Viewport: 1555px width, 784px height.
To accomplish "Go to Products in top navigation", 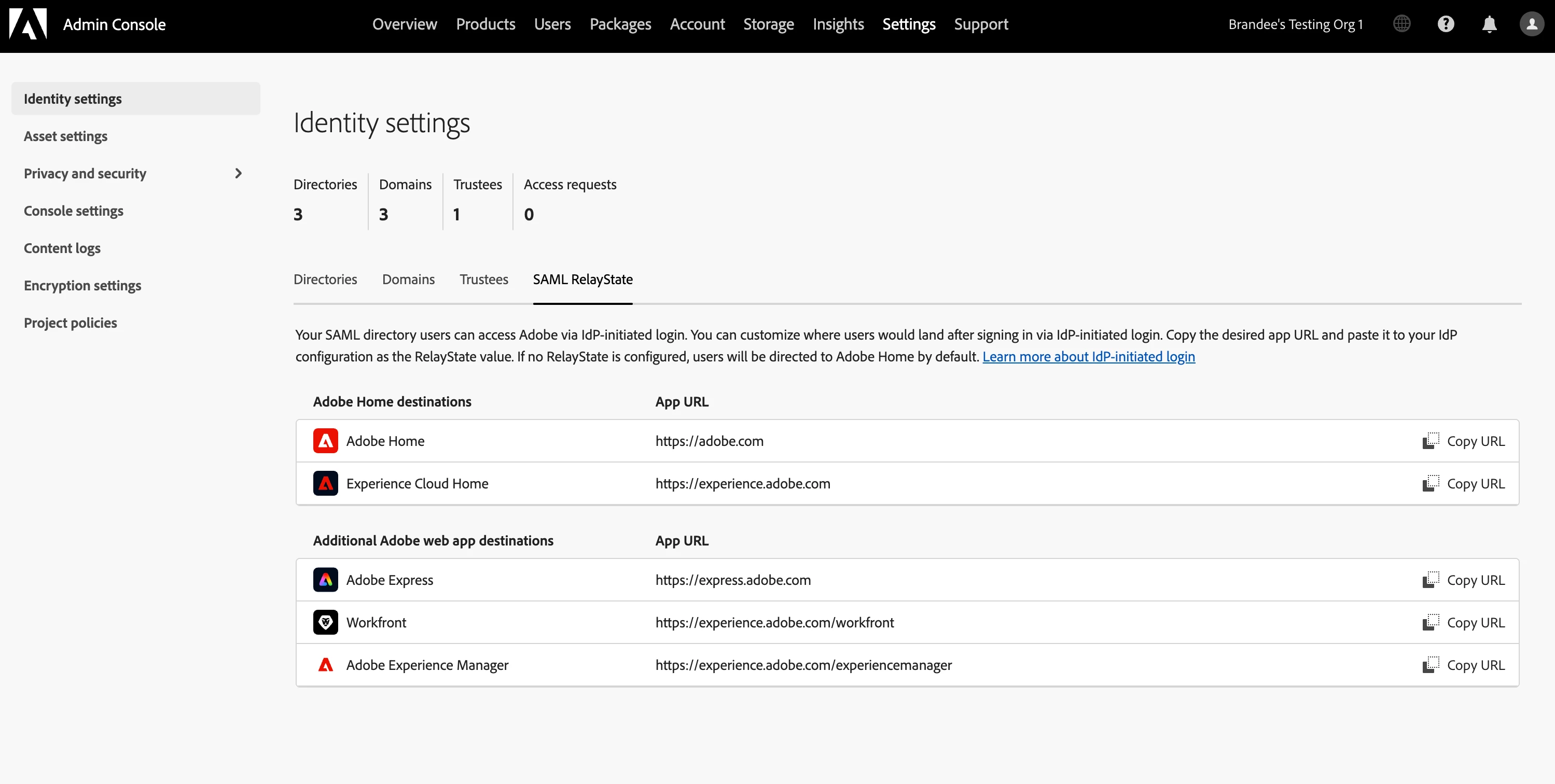I will click(x=485, y=24).
